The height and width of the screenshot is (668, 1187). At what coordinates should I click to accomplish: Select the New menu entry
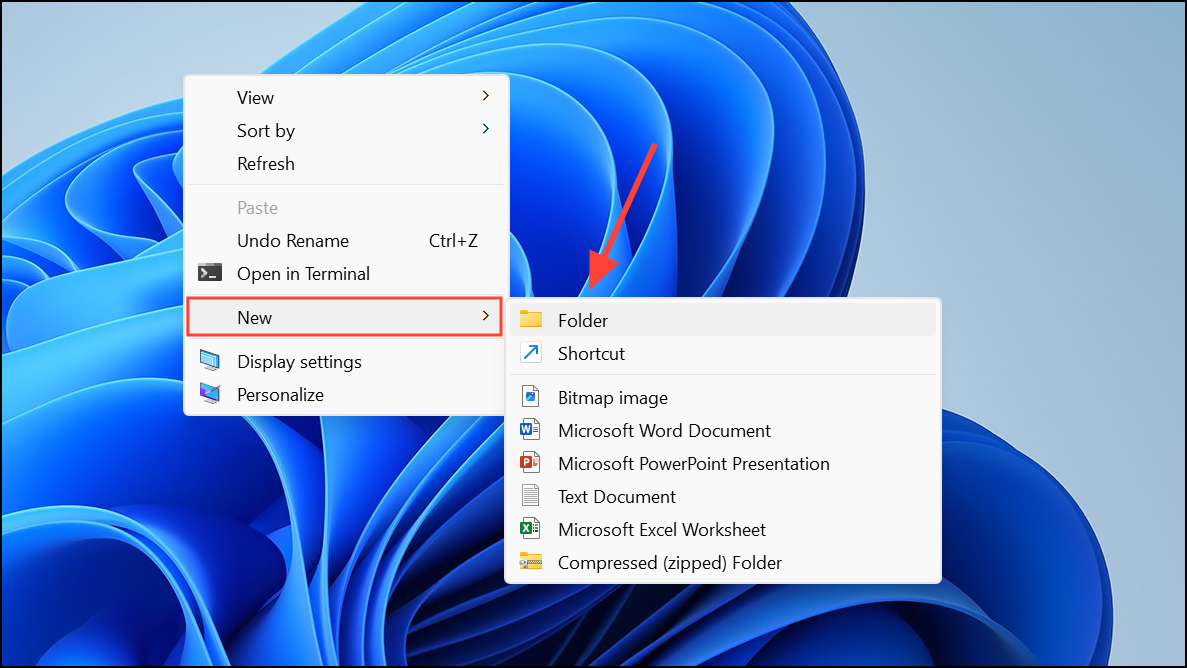pos(344,317)
